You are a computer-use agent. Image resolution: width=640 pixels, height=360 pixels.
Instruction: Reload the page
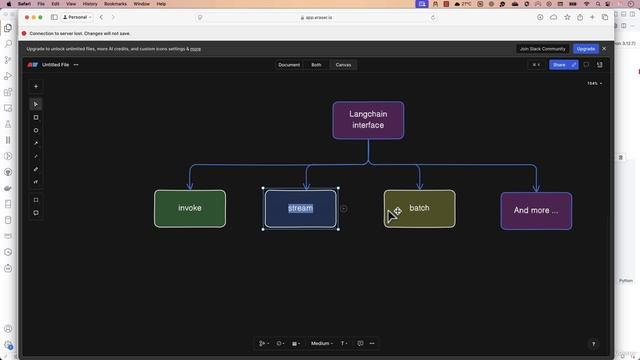433,18
